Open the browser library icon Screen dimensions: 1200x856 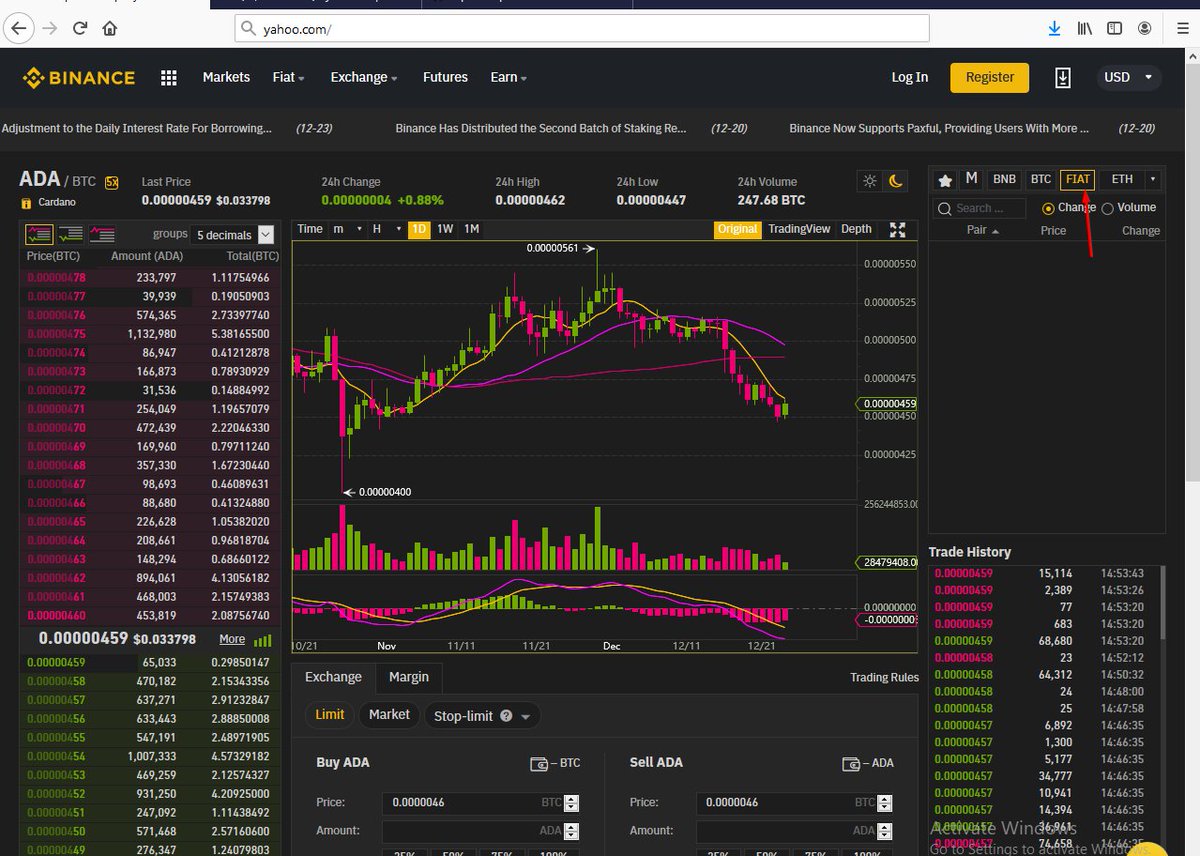point(1085,28)
